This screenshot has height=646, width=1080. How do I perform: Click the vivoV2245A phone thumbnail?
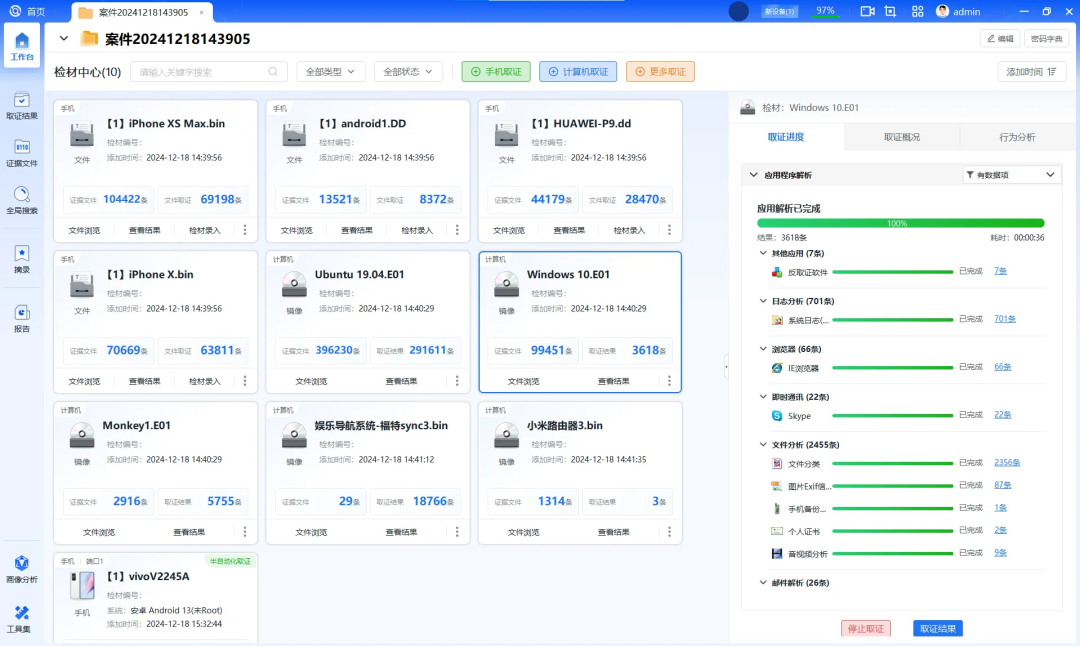[x=82, y=586]
